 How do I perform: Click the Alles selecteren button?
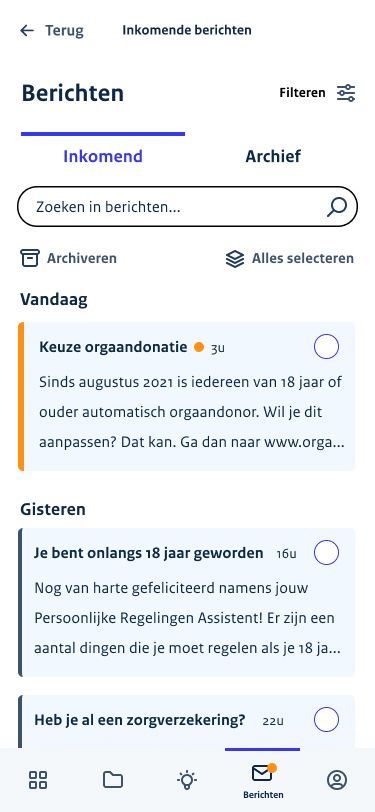(290, 258)
